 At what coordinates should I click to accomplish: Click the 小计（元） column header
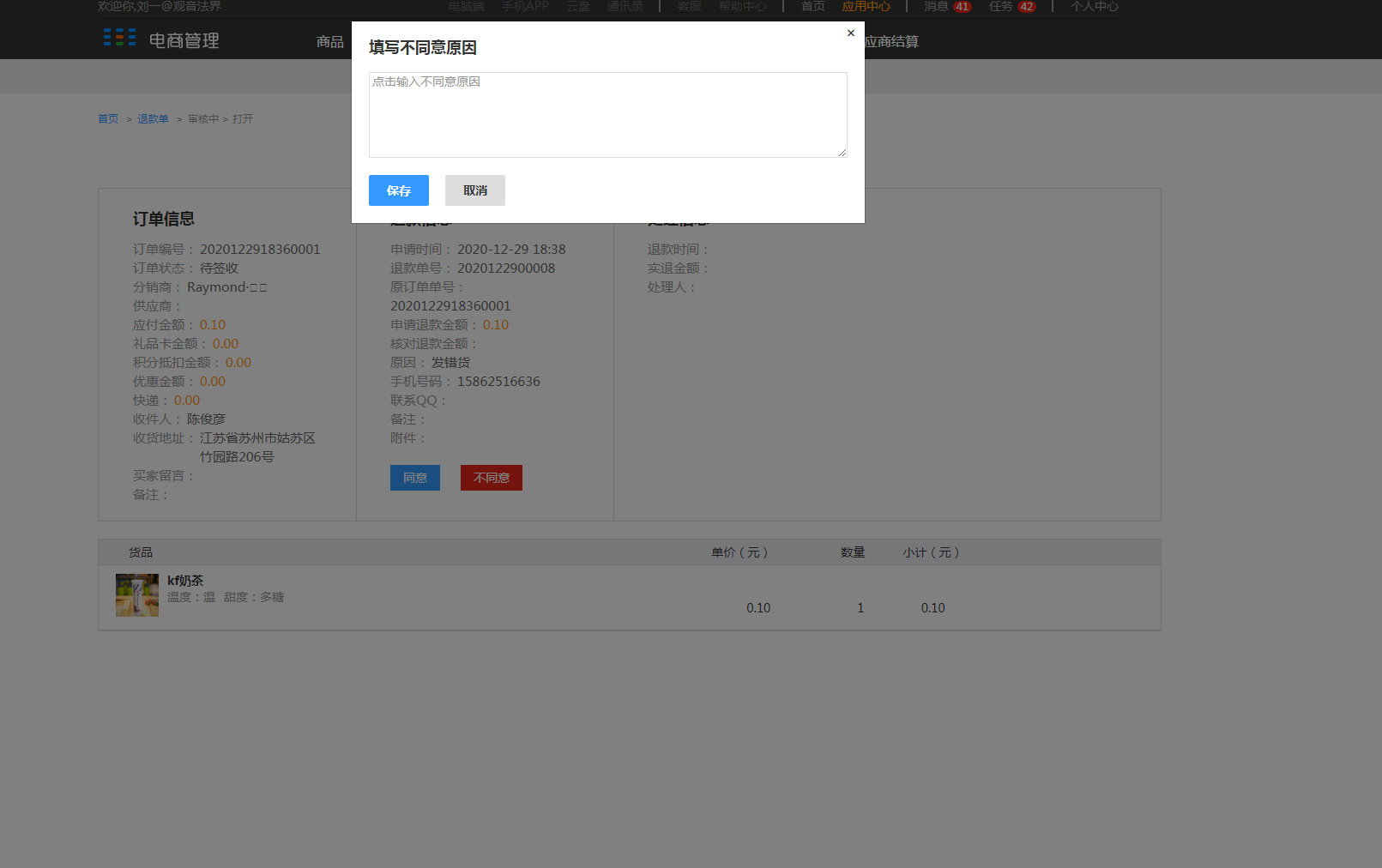[x=931, y=552]
